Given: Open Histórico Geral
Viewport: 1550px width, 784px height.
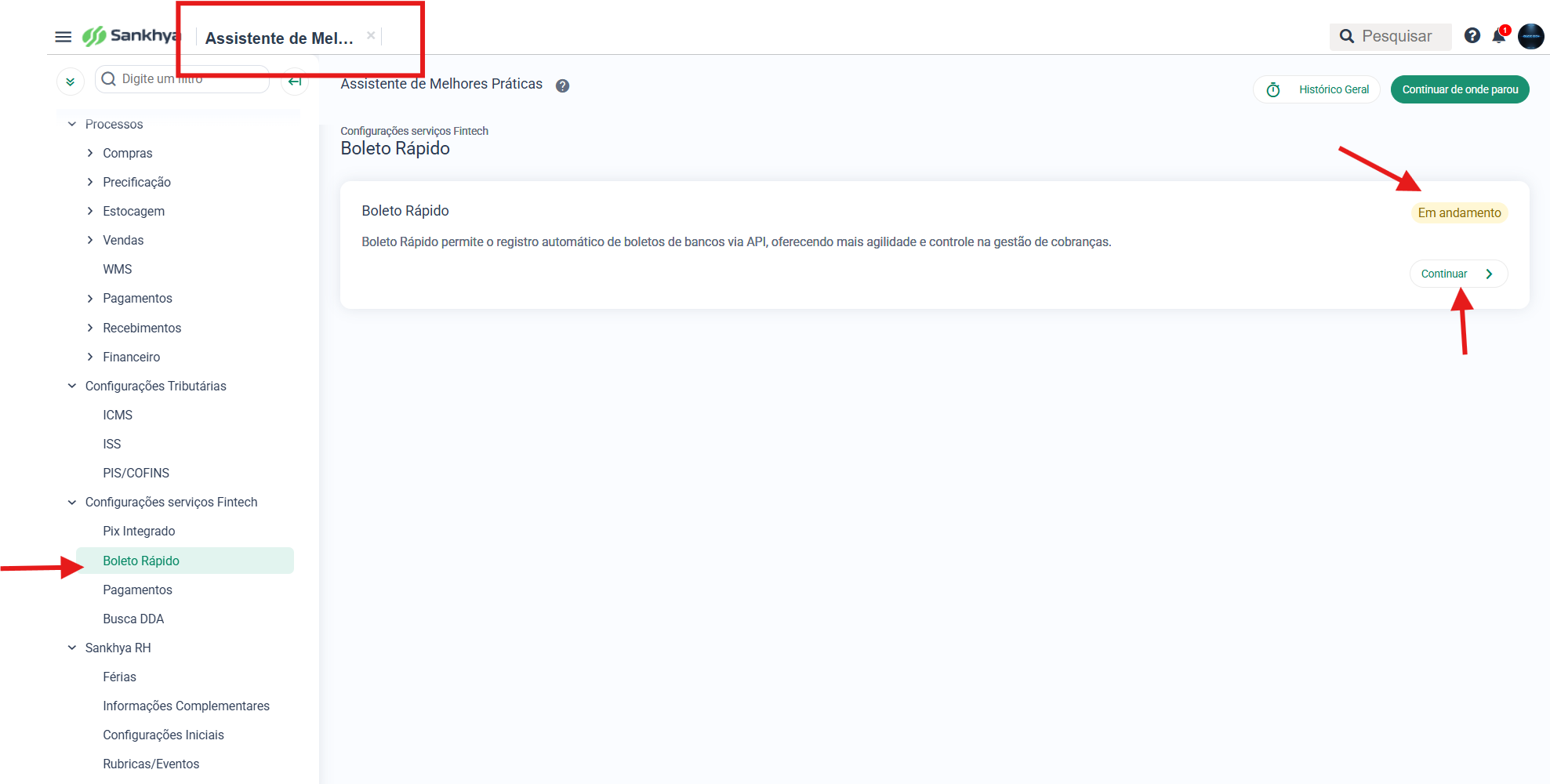Looking at the screenshot, I should point(1317,89).
